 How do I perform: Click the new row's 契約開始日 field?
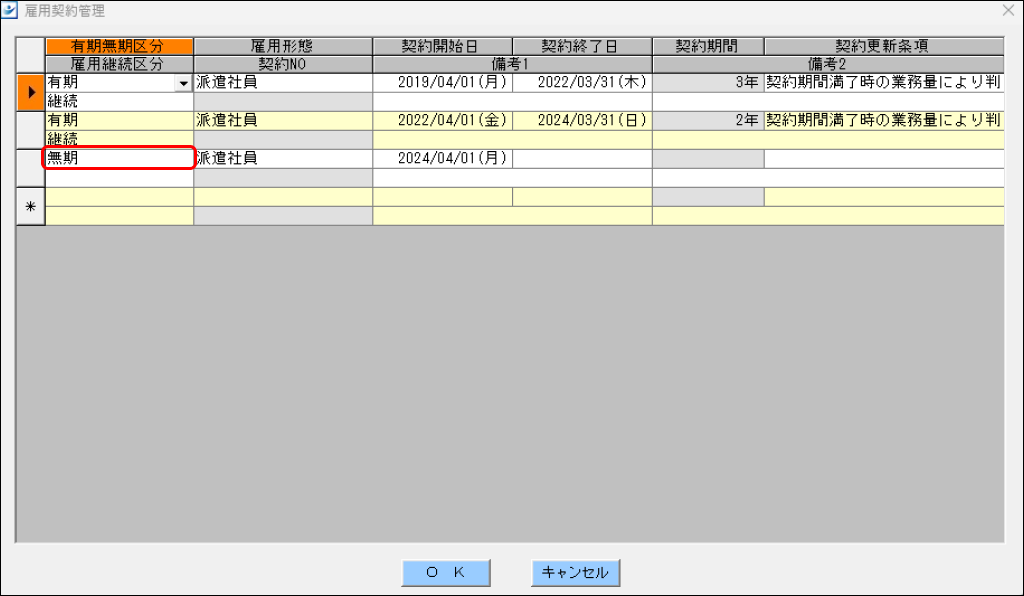click(x=442, y=196)
